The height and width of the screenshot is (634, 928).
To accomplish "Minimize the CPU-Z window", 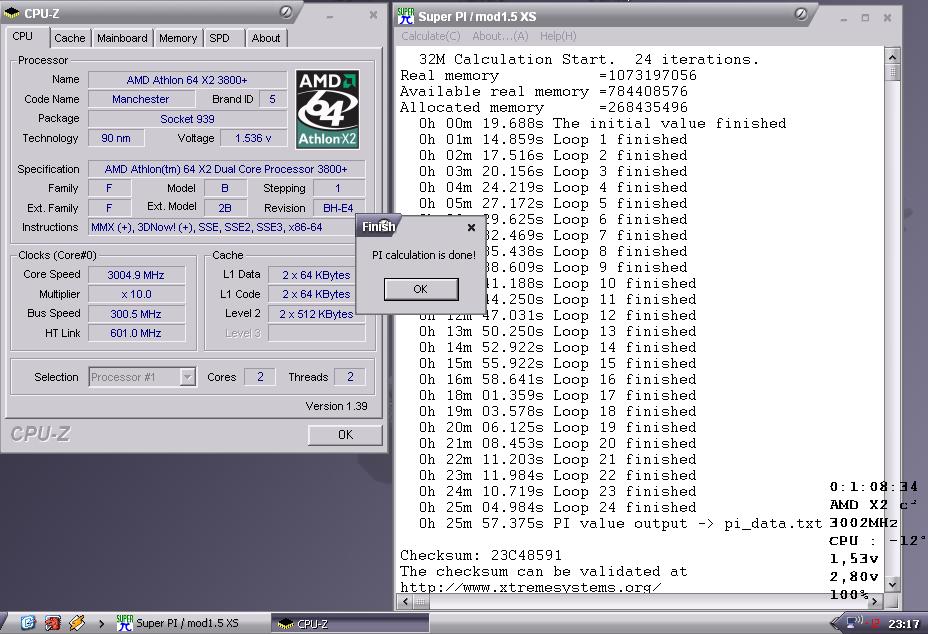I will (330, 15).
